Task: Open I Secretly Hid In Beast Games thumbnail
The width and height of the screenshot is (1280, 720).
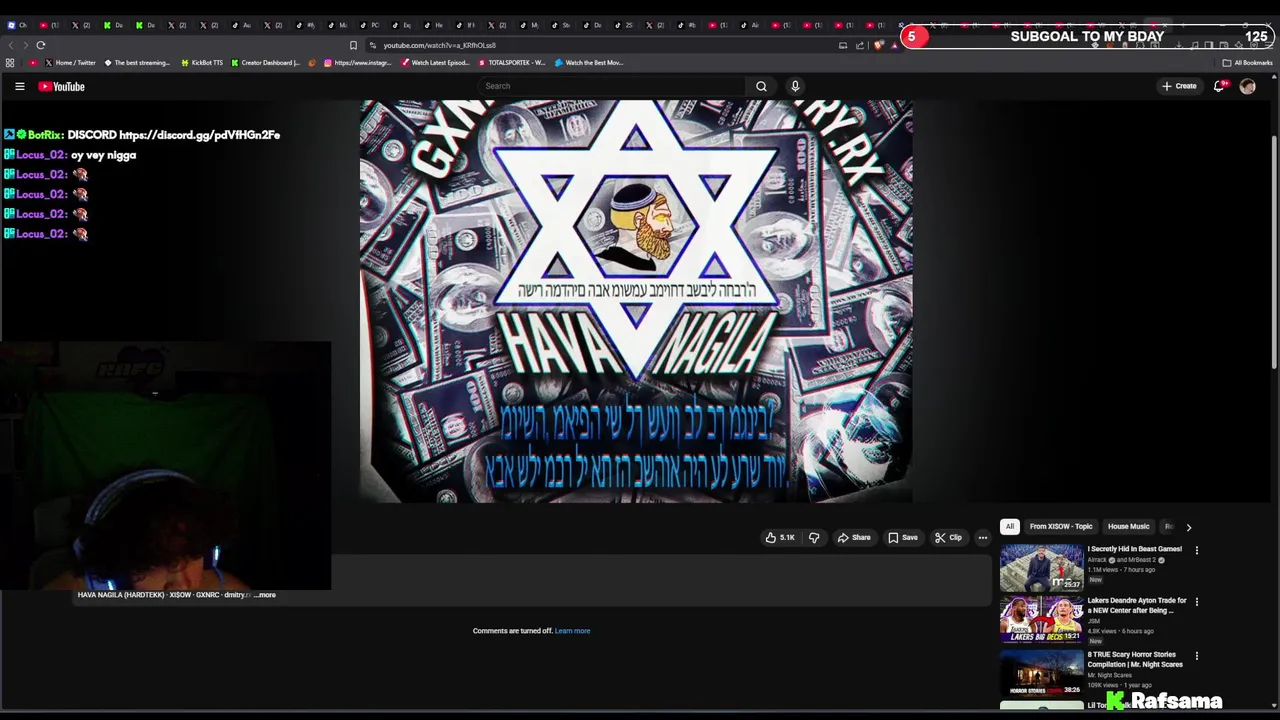Action: [1041, 567]
